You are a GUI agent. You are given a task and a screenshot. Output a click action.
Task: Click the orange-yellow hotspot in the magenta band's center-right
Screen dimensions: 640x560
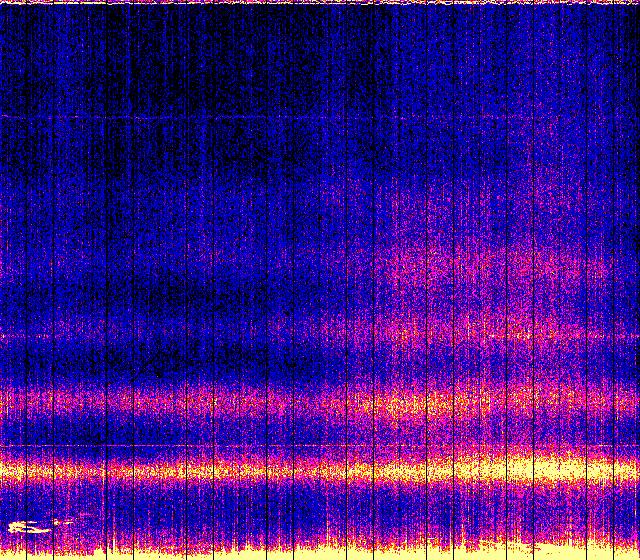[420, 406]
